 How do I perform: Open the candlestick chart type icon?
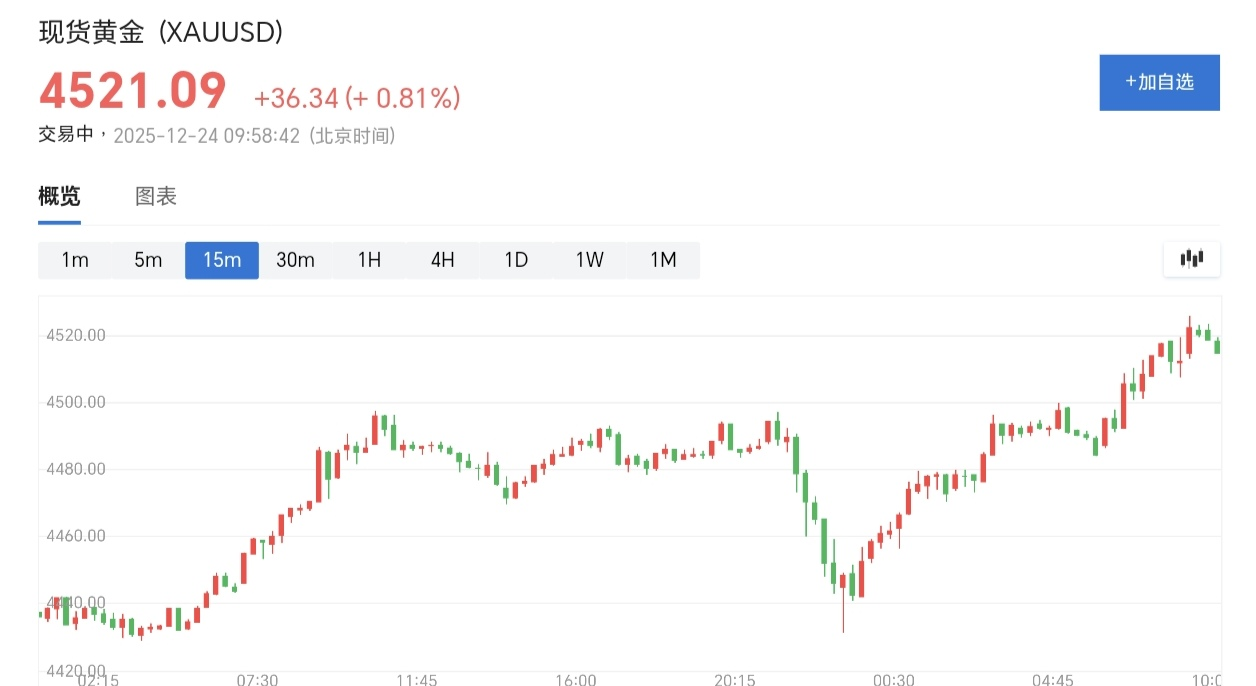(x=1191, y=259)
